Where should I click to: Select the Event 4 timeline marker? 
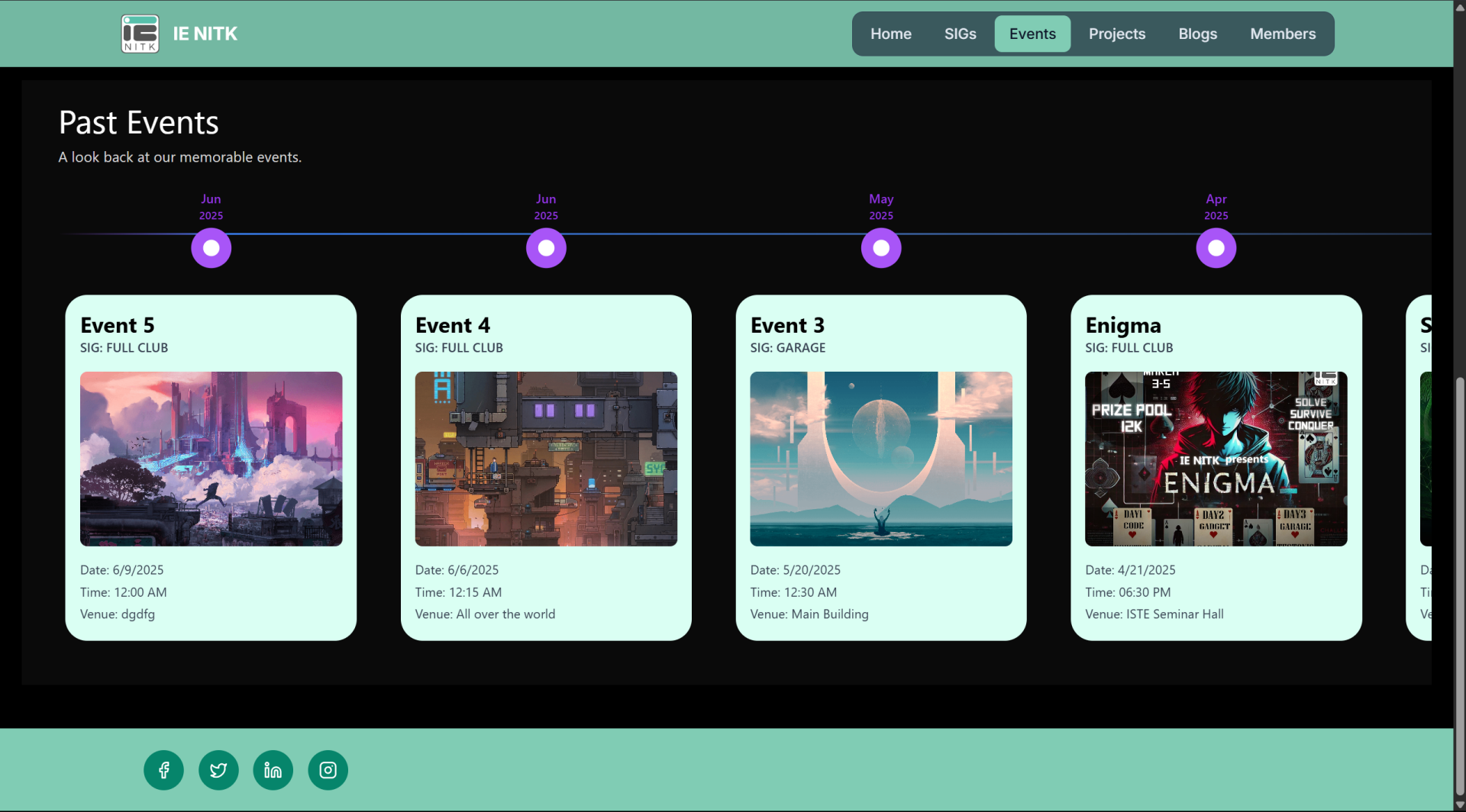pos(546,248)
